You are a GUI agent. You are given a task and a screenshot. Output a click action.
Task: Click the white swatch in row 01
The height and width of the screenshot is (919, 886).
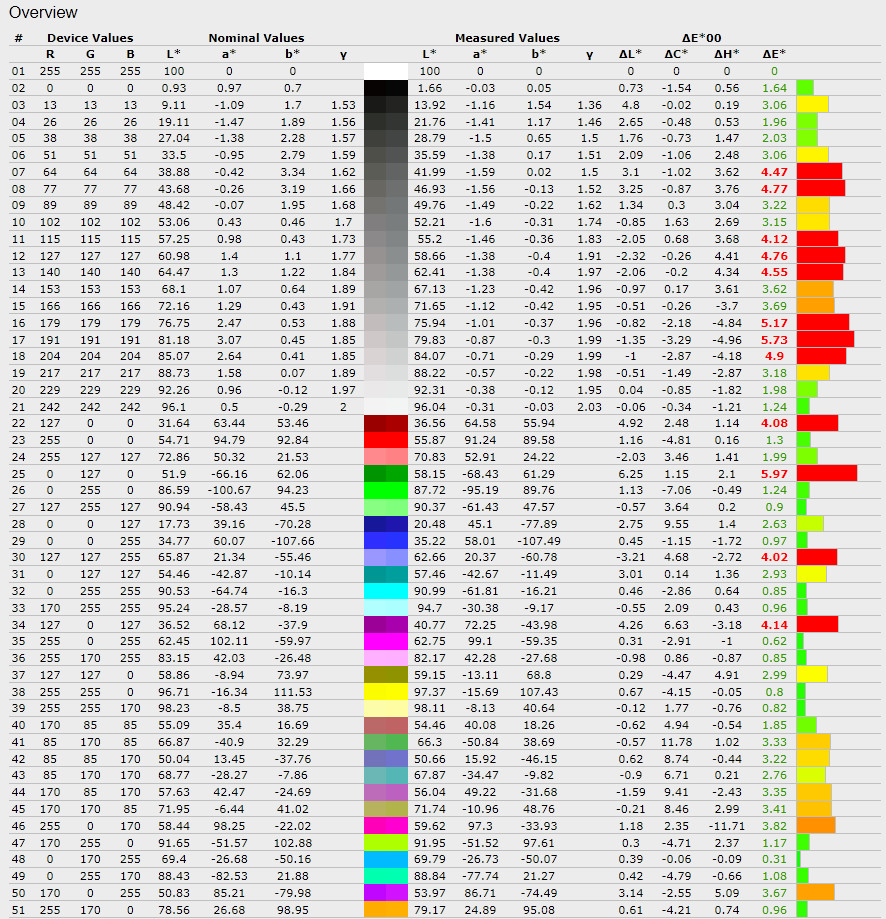pos(386,71)
